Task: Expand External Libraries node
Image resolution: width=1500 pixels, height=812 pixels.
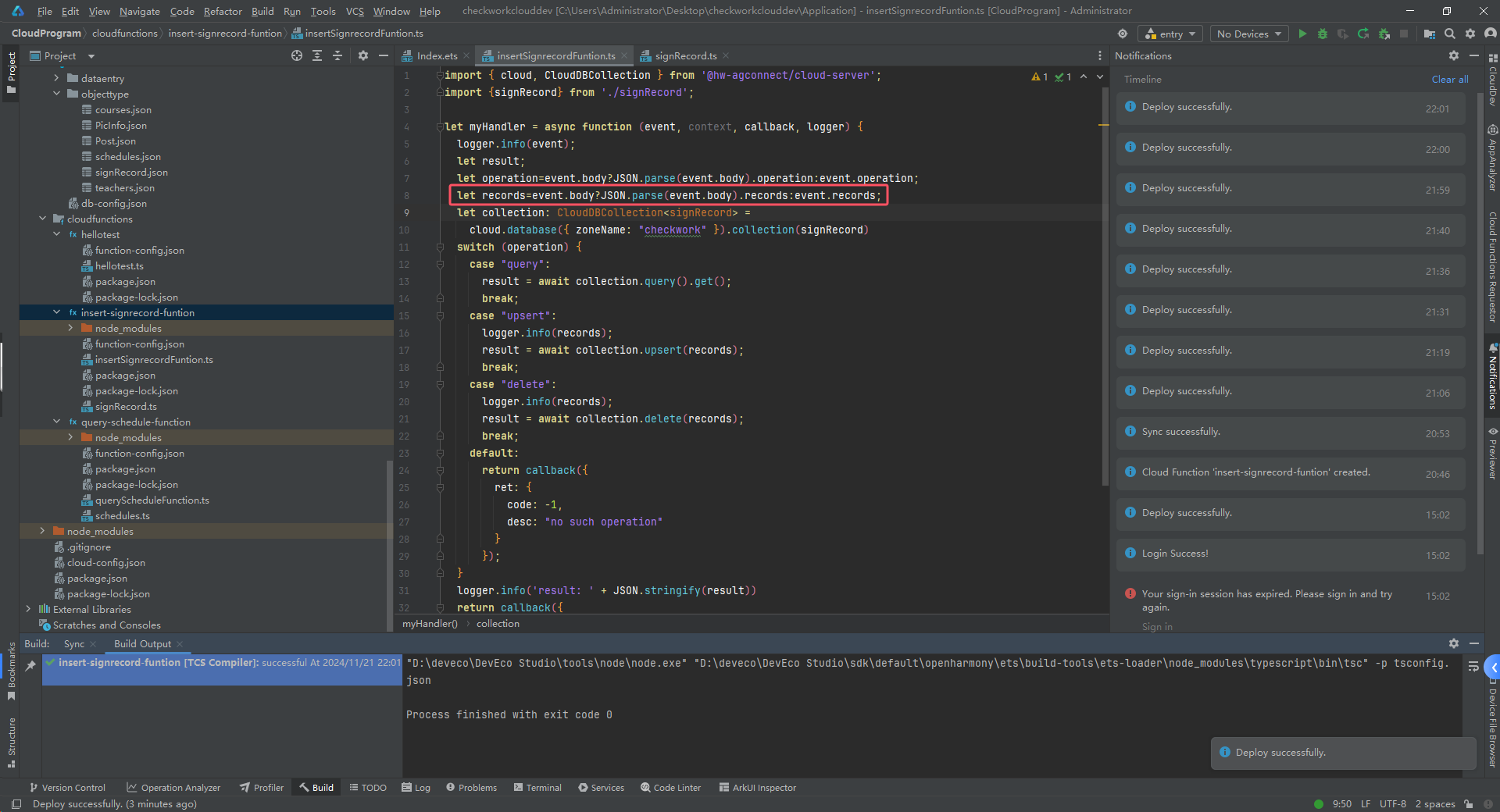Action: click(28, 609)
